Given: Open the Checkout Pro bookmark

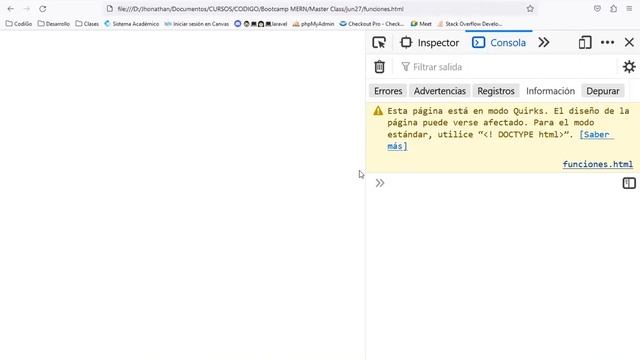Looking at the screenshot, I should click(x=372, y=24).
